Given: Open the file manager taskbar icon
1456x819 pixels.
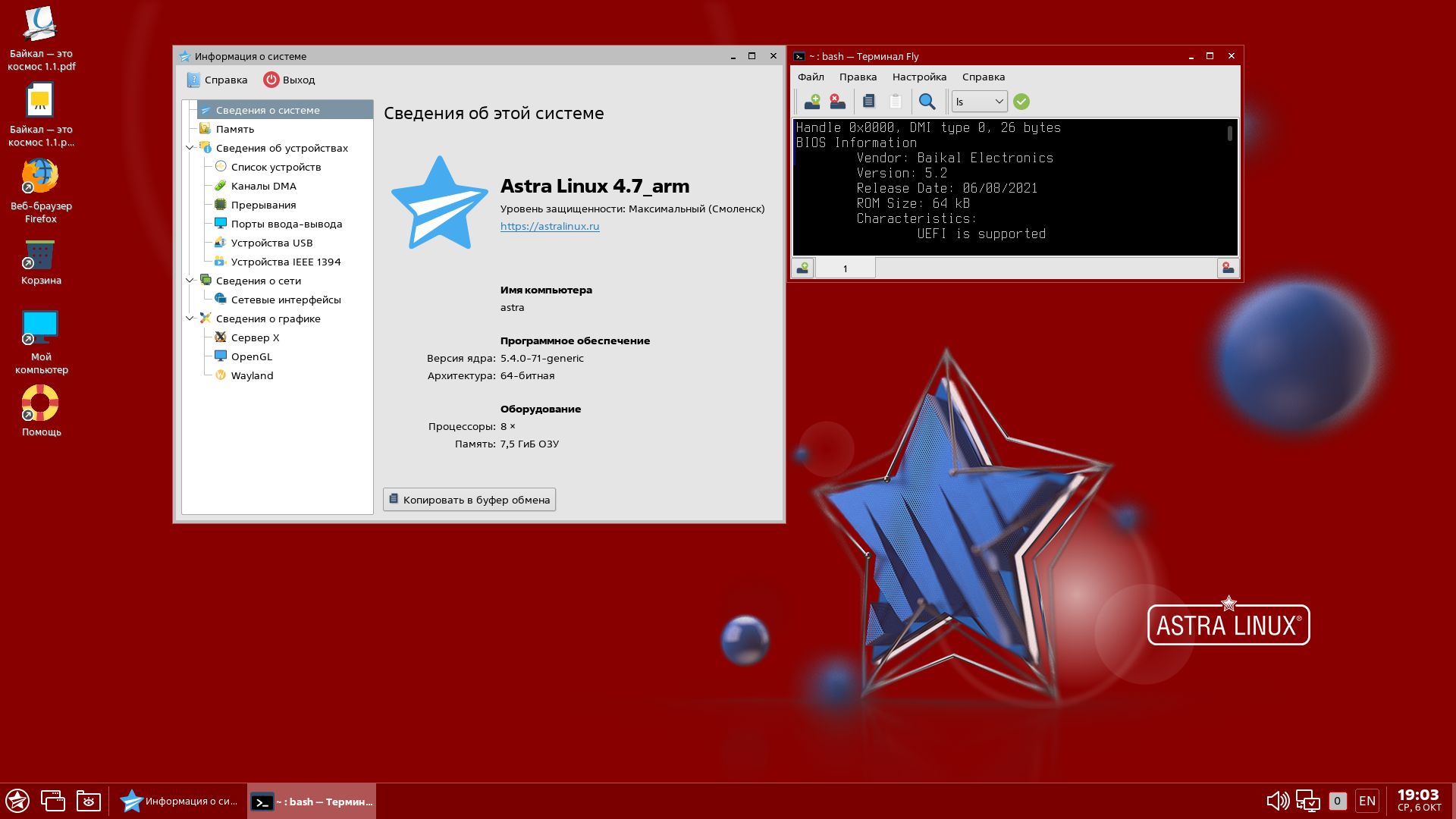Looking at the screenshot, I should [x=89, y=801].
